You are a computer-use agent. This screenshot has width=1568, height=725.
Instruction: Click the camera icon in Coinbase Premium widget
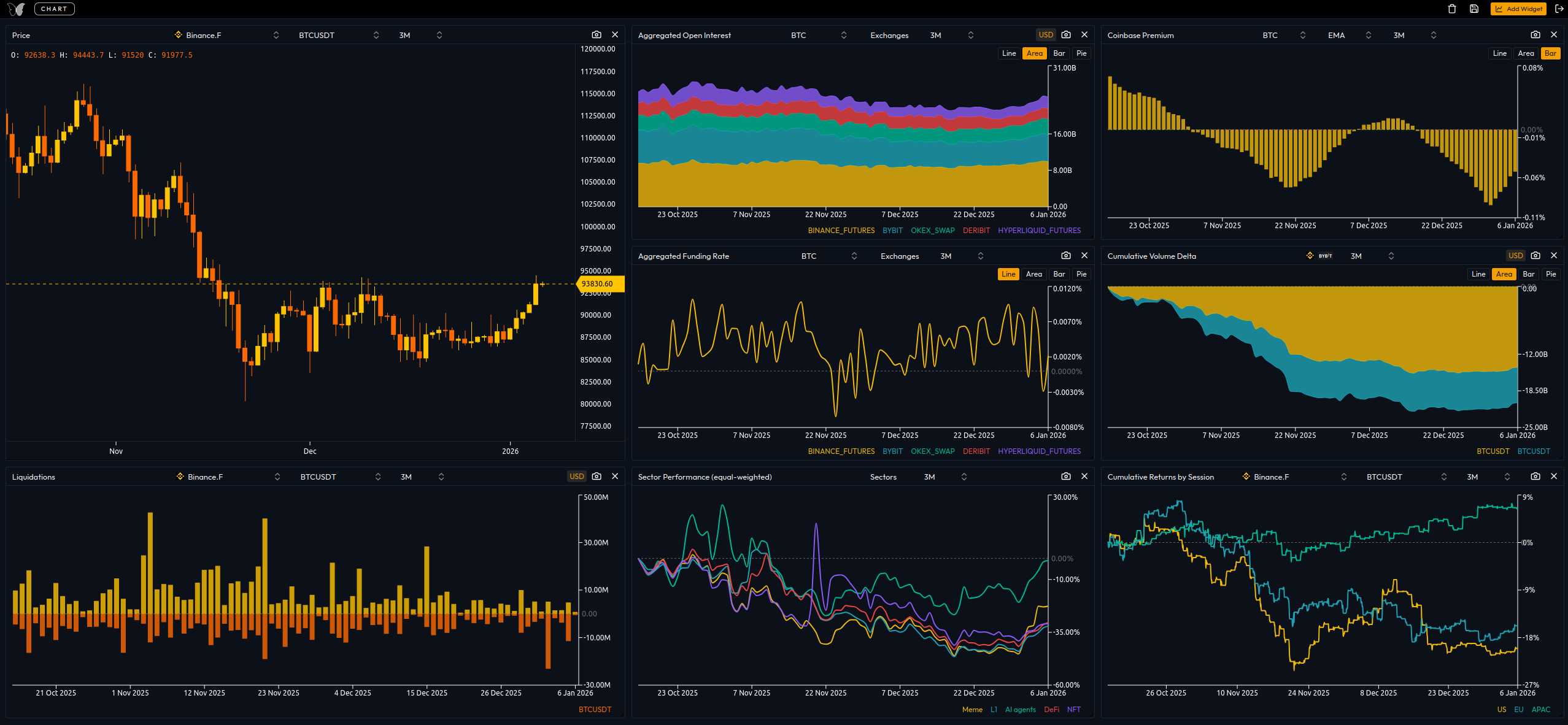[x=1535, y=35]
